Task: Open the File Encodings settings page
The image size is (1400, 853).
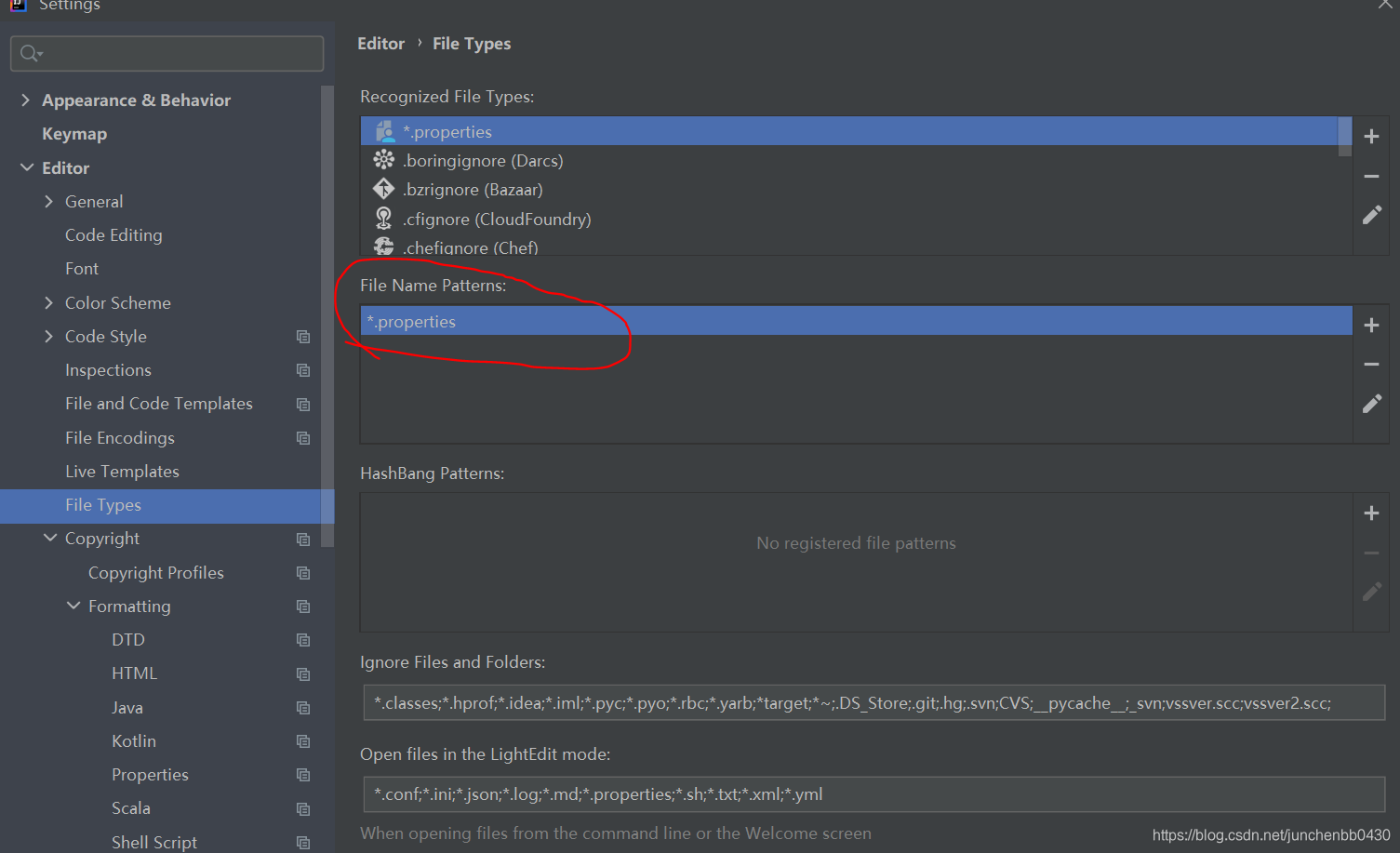Action: pos(120,438)
